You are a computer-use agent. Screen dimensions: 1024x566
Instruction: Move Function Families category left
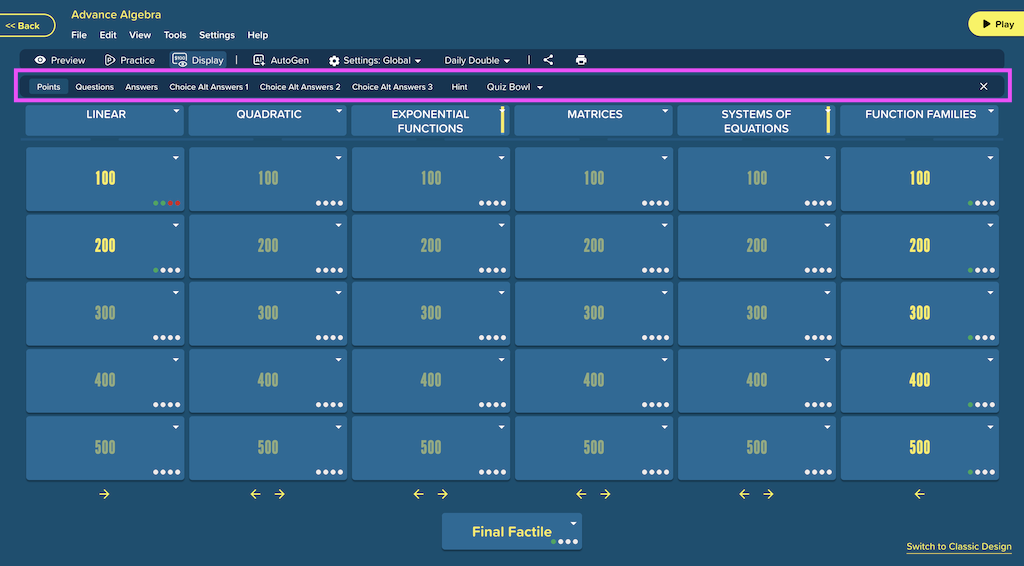920,494
